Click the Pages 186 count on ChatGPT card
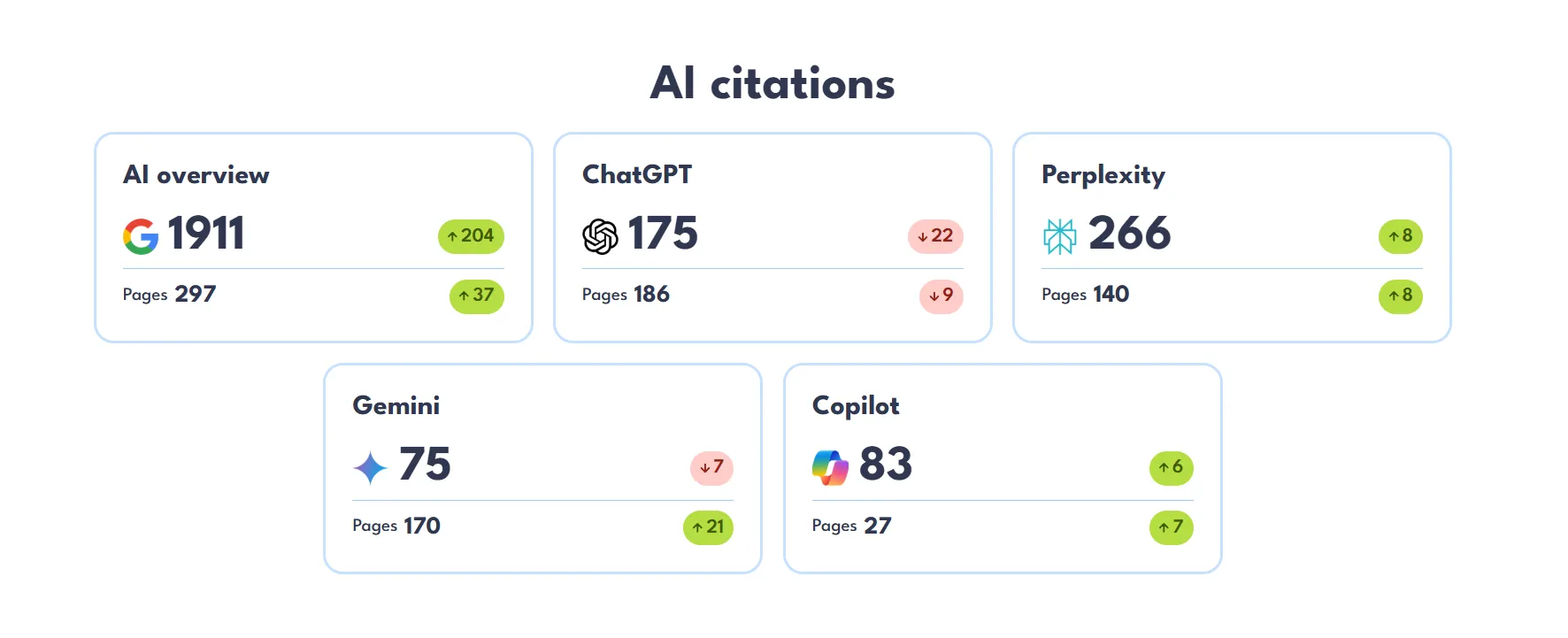 [626, 295]
